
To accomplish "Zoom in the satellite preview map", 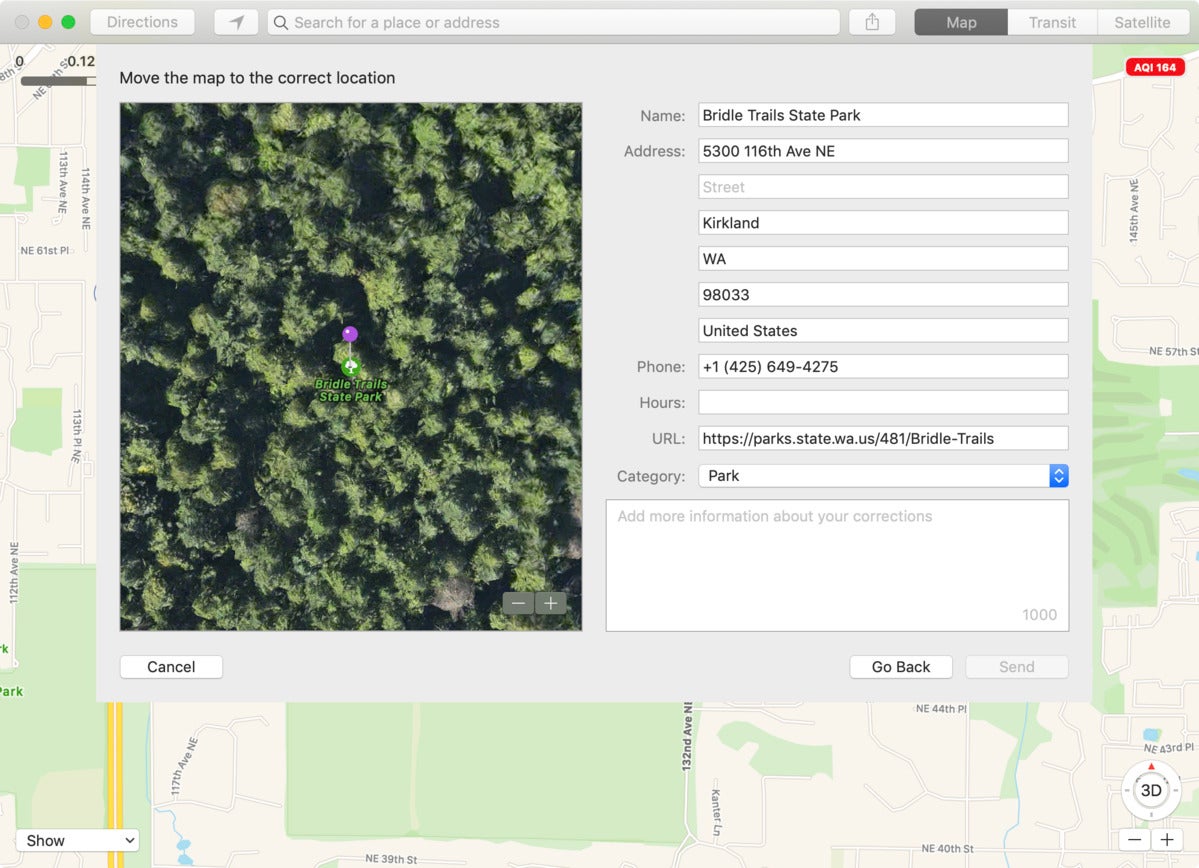I will tap(551, 603).
